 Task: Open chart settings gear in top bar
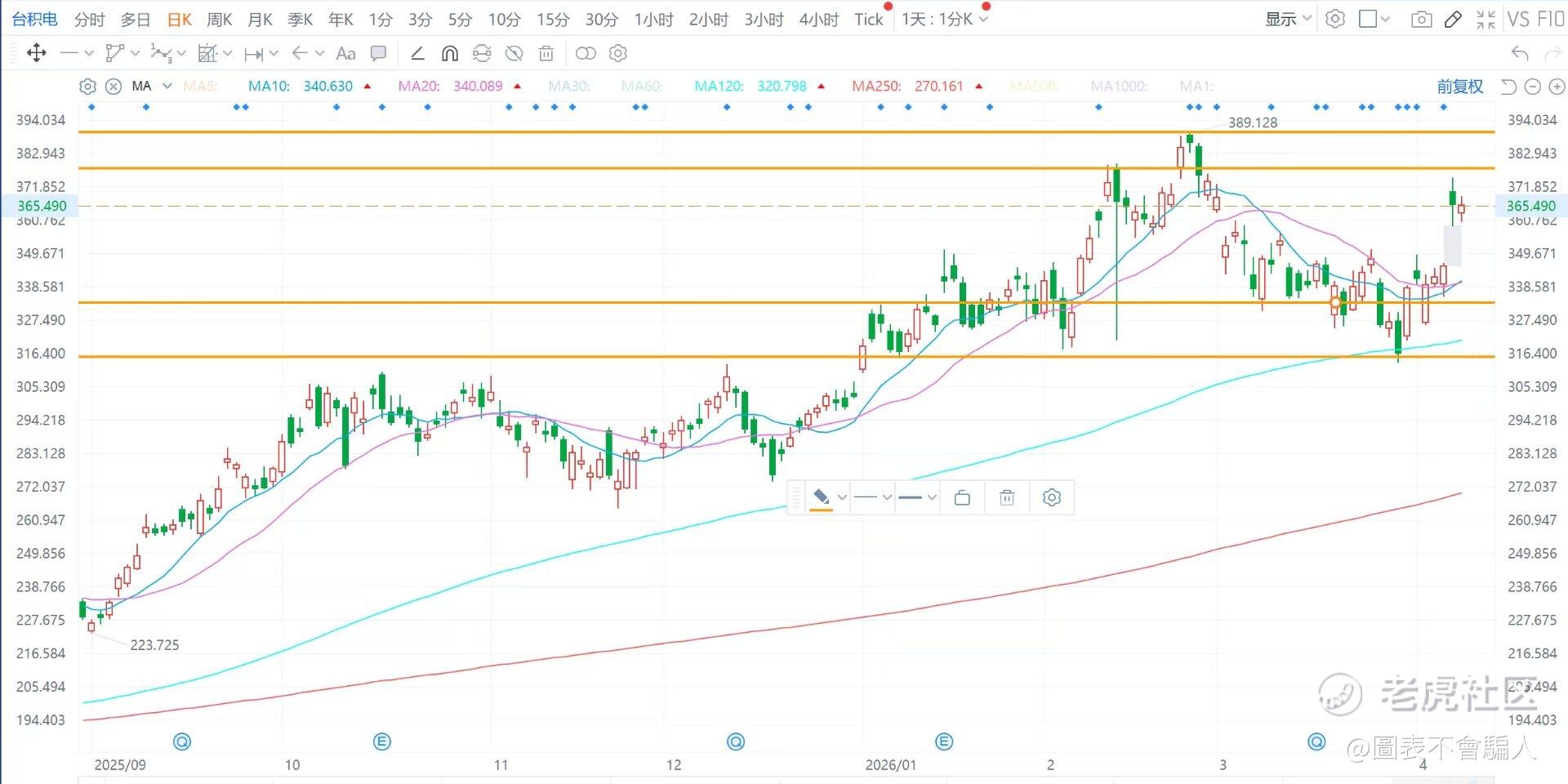click(1335, 20)
